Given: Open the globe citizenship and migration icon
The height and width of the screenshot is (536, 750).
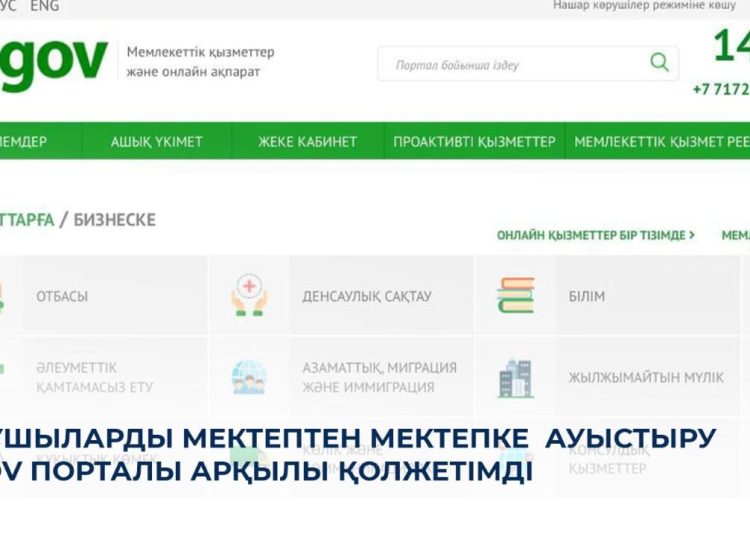Looking at the screenshot, I should (249, 377).
